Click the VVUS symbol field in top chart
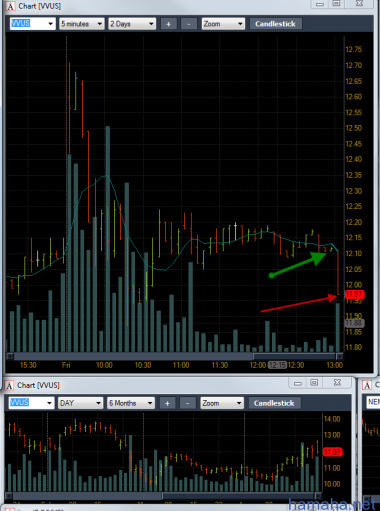Screen dimensions: 380x511 pos(32,24)
